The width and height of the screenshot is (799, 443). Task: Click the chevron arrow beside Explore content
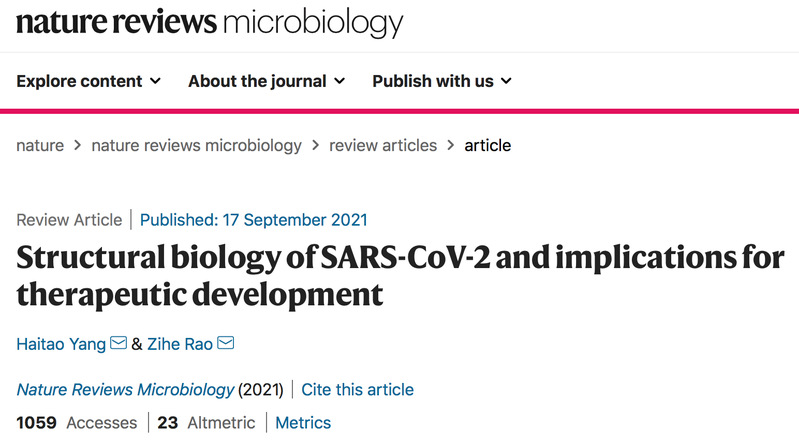155,81
